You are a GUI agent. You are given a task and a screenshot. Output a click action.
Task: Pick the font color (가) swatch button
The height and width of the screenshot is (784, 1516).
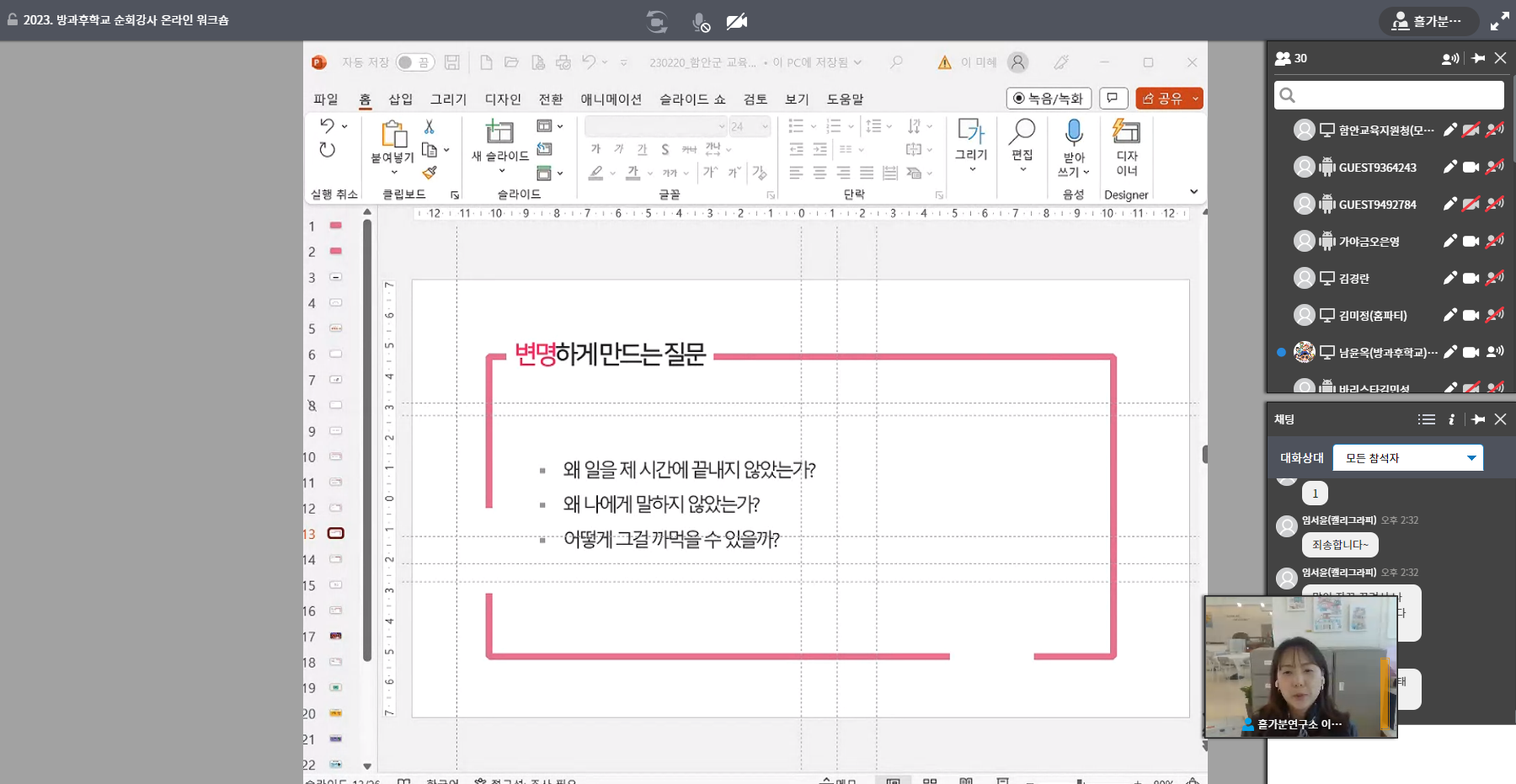click(x=633, y=173)
